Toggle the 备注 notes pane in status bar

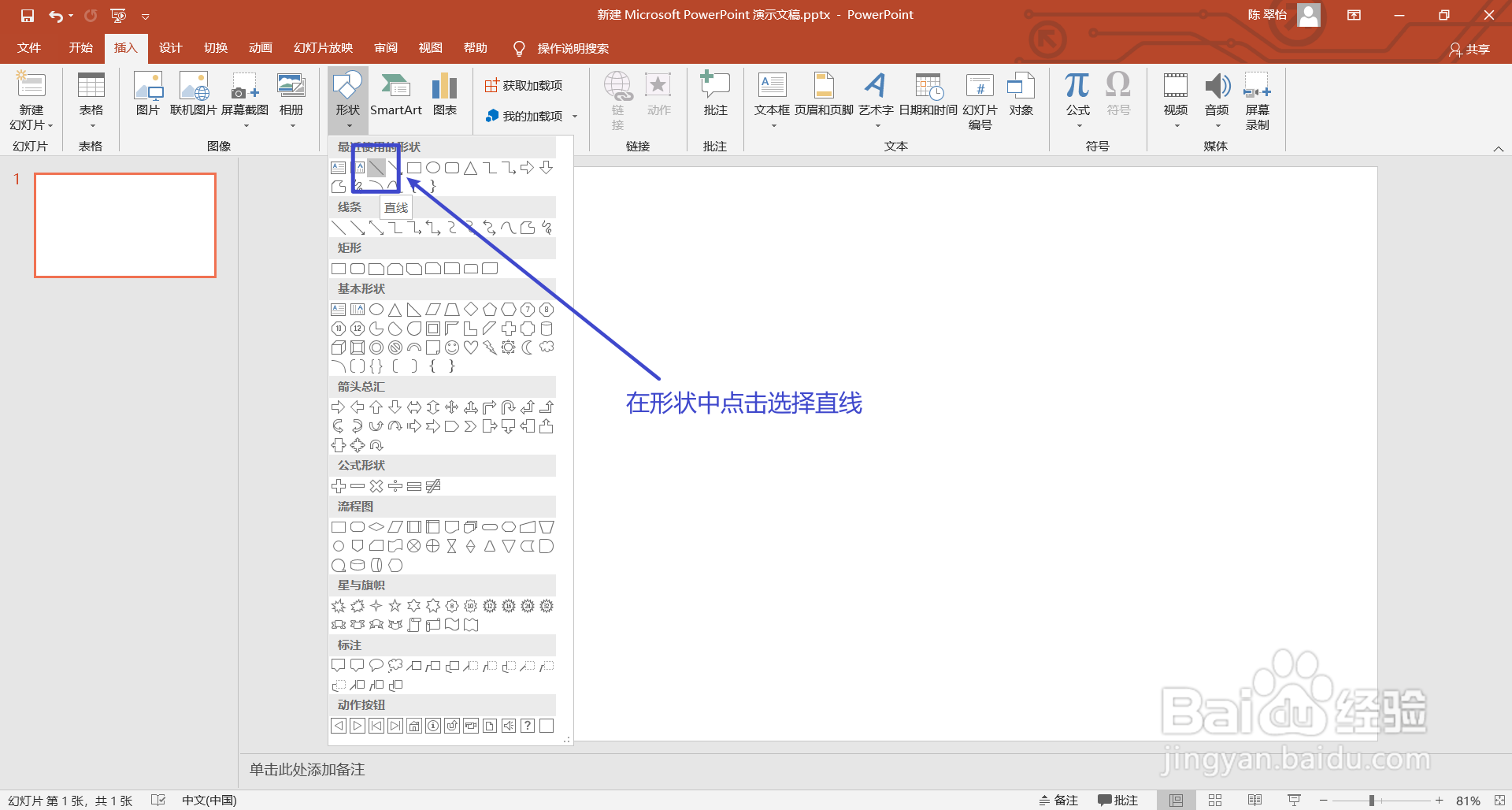tap(1059, 801)
